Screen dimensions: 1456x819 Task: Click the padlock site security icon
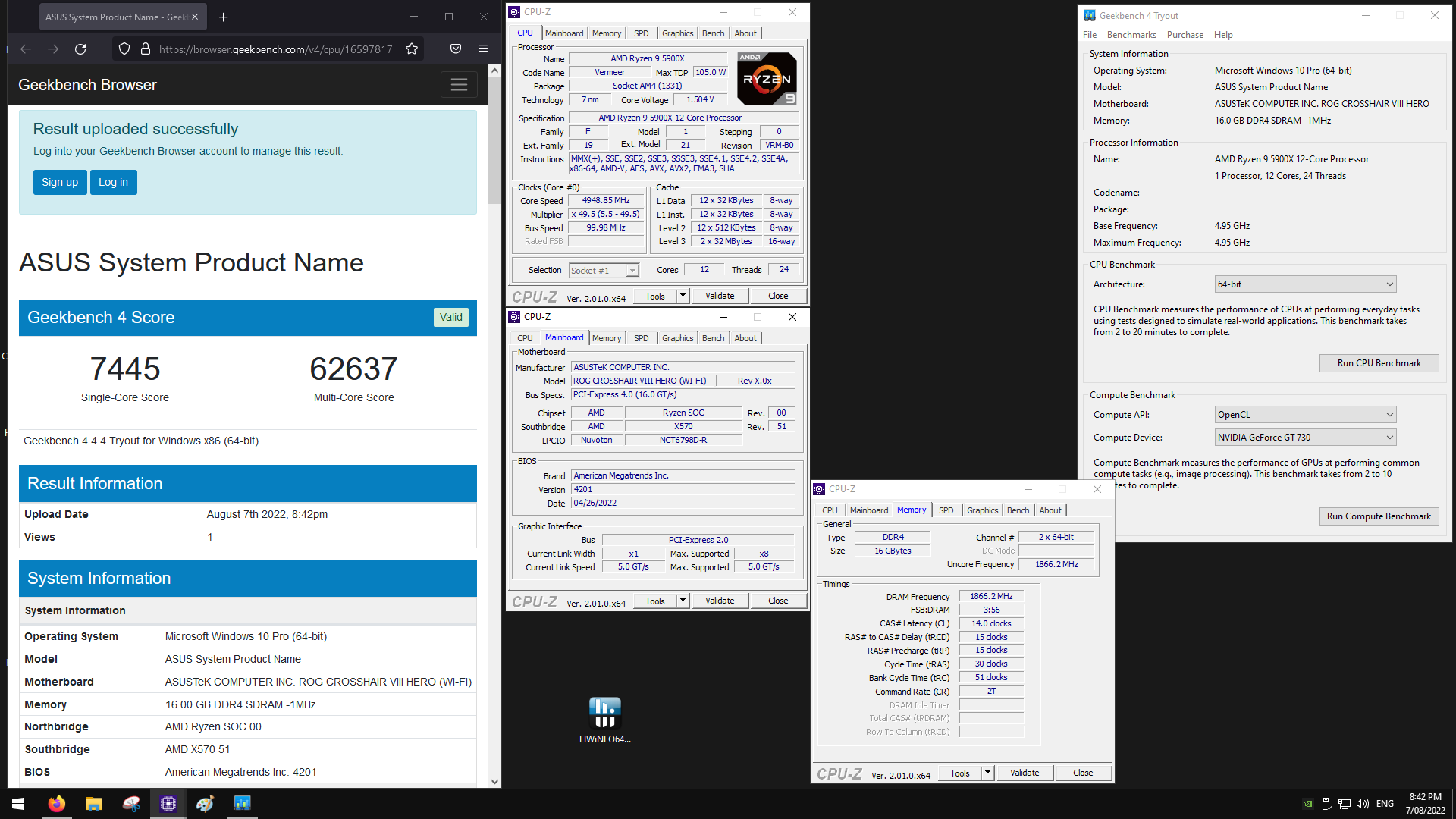146,49
